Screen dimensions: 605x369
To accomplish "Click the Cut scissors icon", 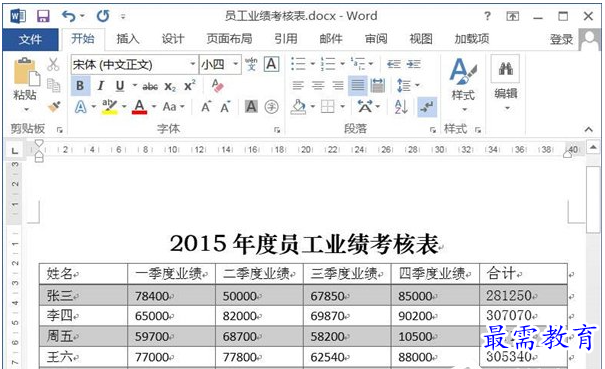I will point(53,64).
